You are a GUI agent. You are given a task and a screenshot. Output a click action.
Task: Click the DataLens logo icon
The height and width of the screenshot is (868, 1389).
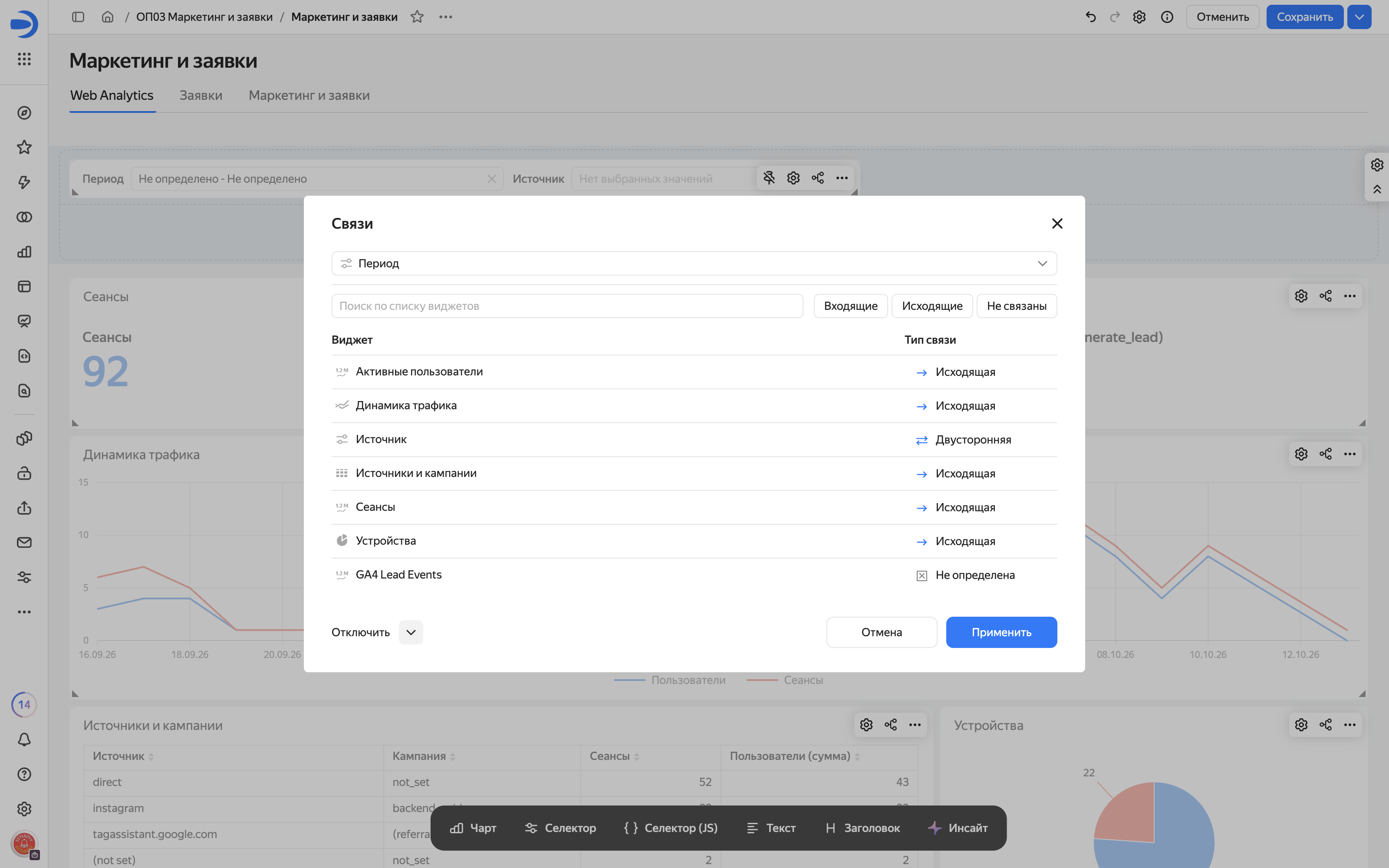[x=24, y=24]
